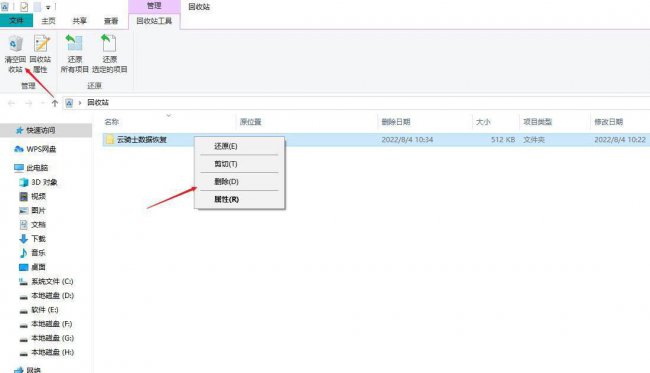Open 图片 folder in the sidebar

[x=39, y=211]
